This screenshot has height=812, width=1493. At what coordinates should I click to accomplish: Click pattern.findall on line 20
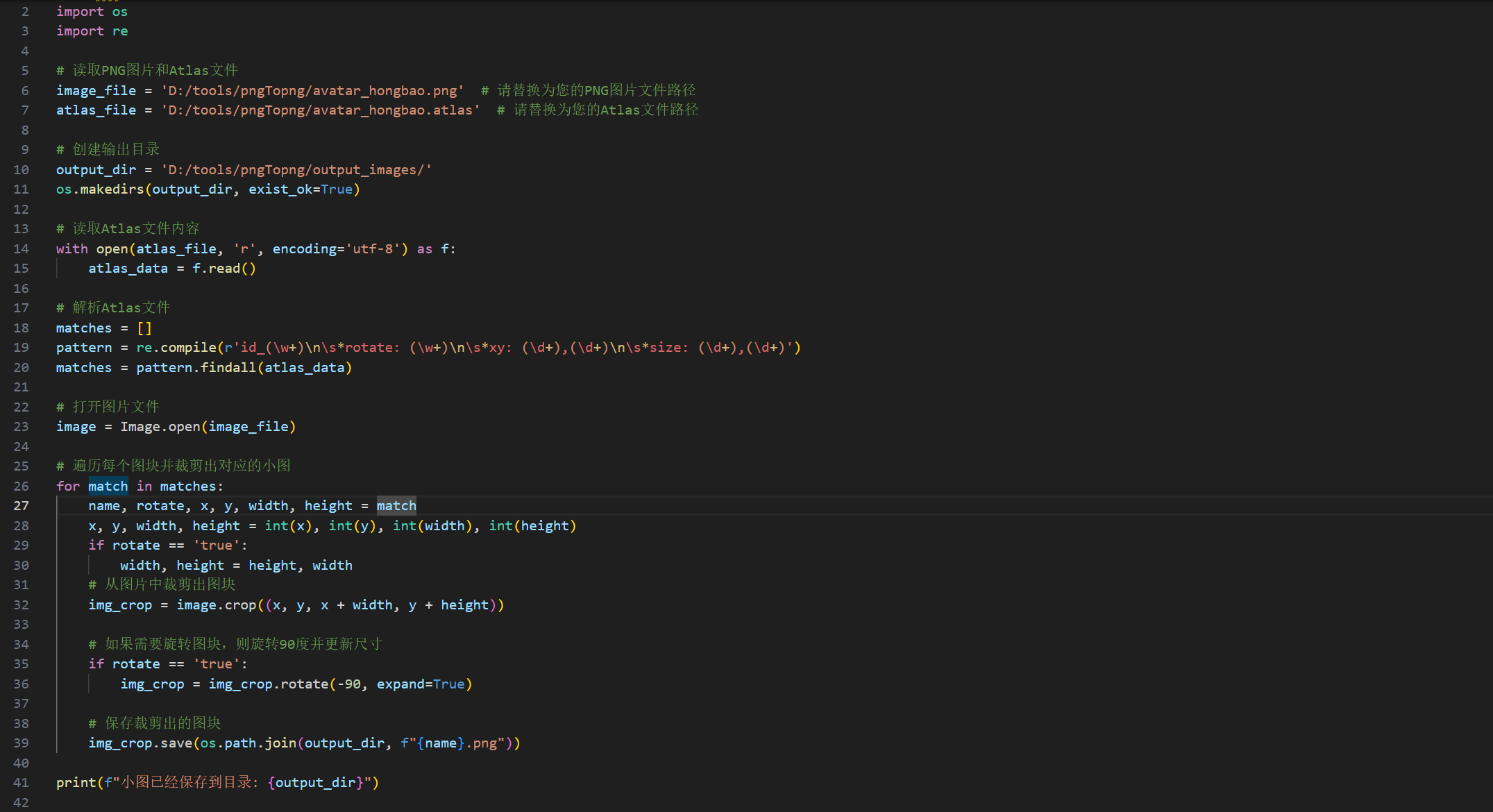point(196,368)
